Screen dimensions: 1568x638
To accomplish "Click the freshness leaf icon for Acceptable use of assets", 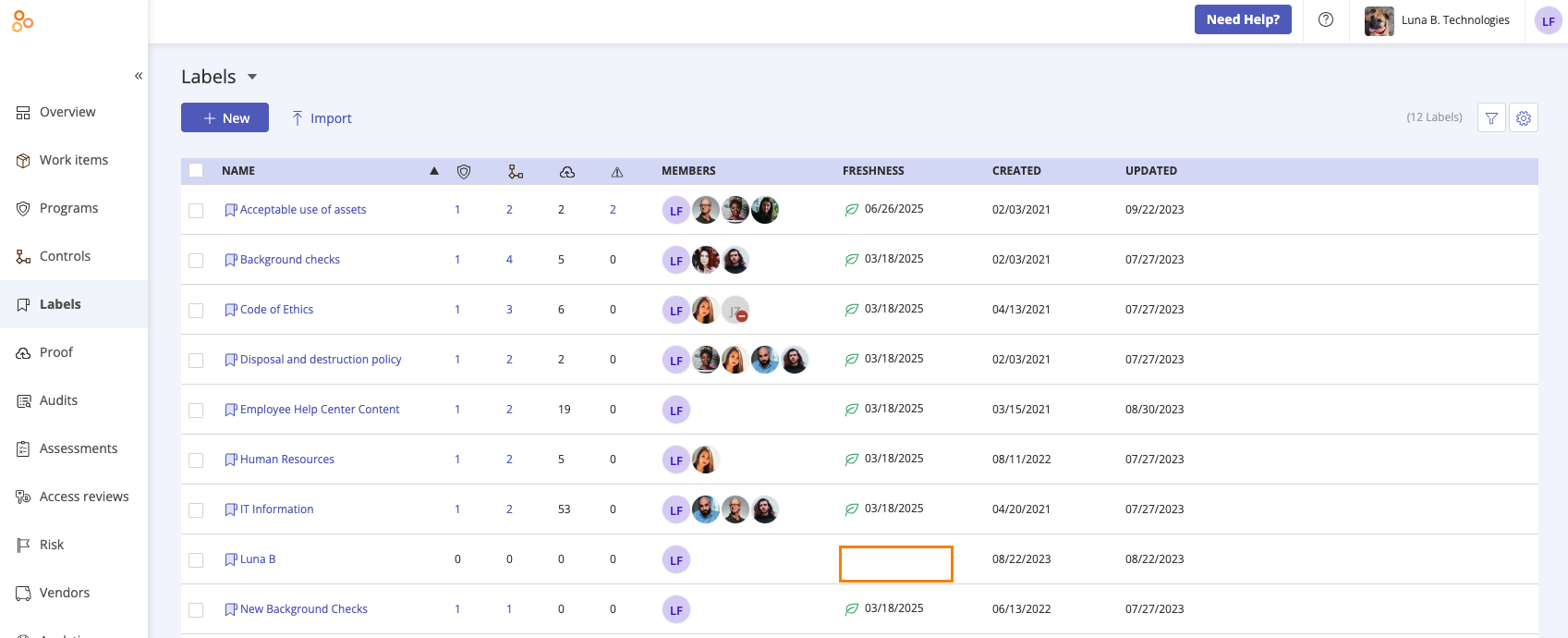I will 852,210.
